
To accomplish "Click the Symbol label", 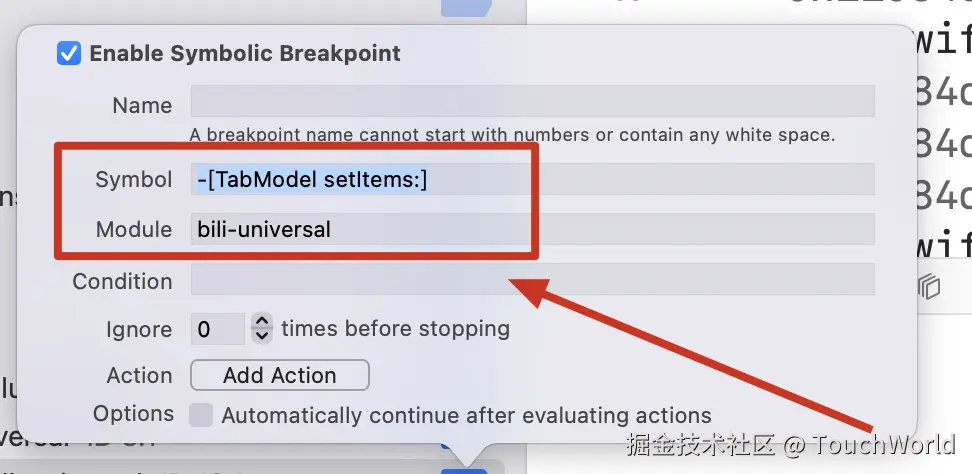I will (134, 179).
